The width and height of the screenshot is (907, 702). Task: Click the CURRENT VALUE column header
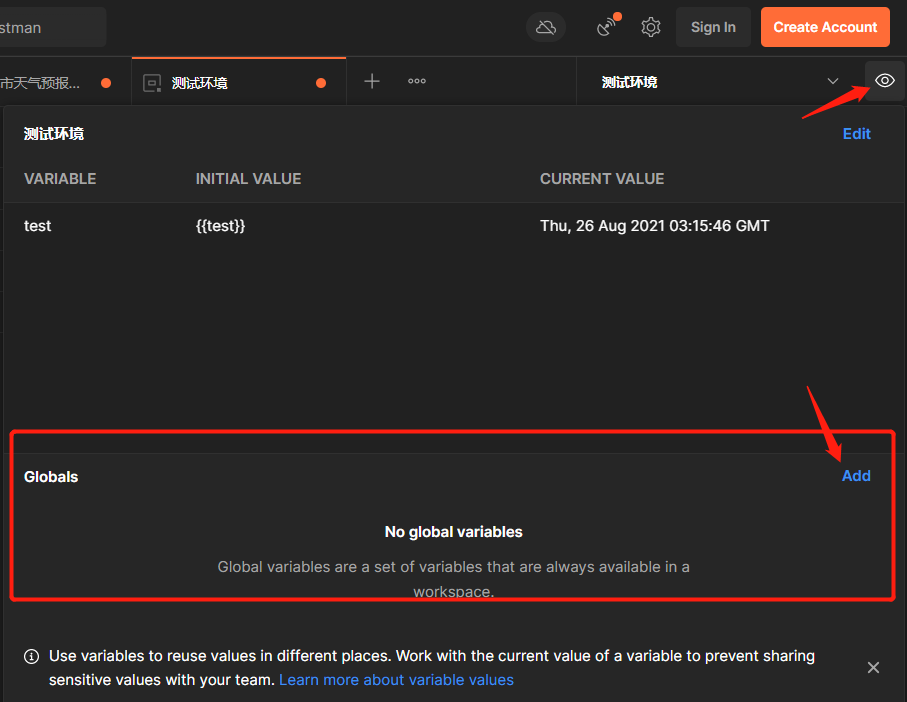(602, 179)
